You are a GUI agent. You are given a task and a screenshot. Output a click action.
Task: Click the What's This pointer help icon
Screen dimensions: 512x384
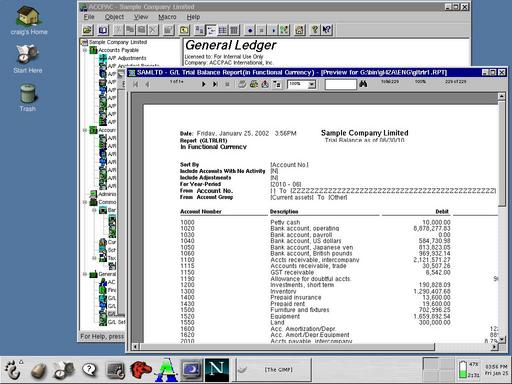point(327,30)
